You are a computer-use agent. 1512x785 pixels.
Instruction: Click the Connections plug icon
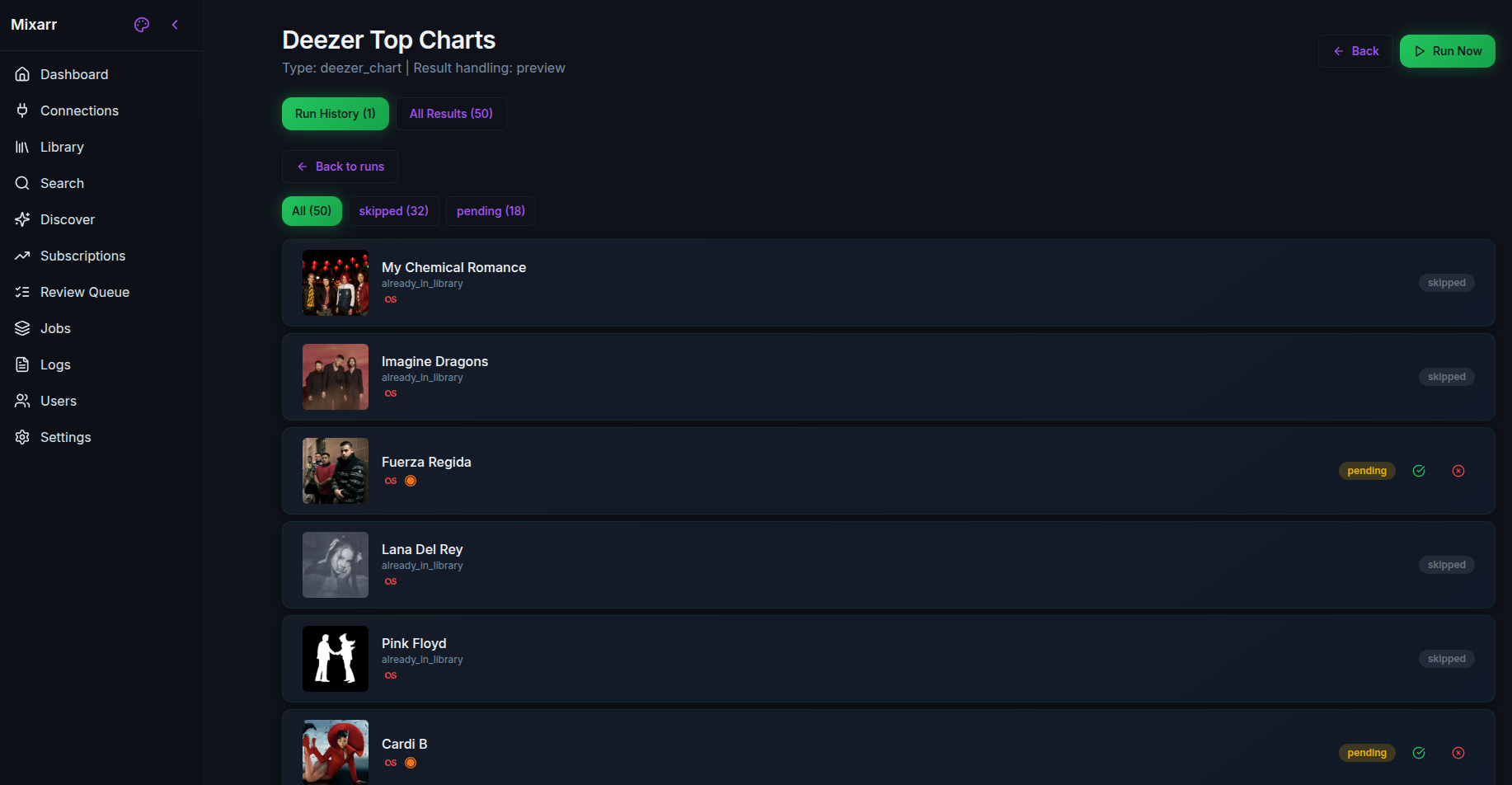coord(22,110)
